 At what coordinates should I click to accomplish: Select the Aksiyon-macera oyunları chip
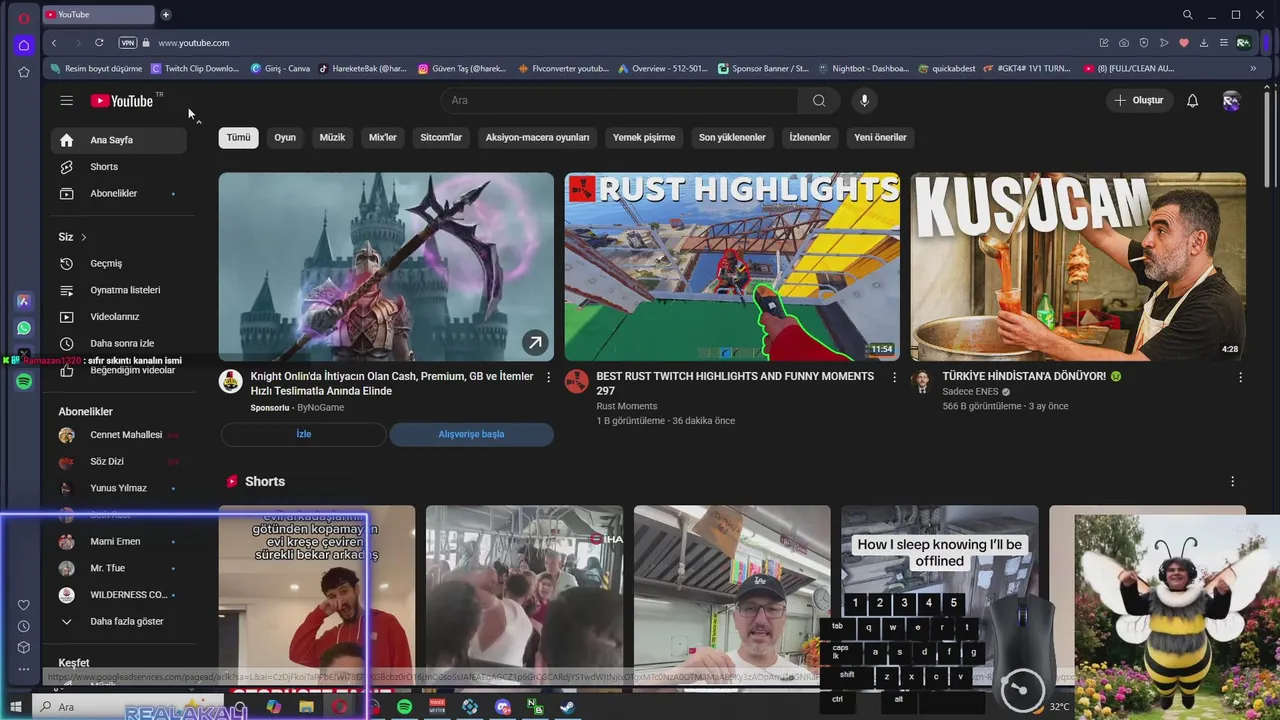[x=537, y=137]
